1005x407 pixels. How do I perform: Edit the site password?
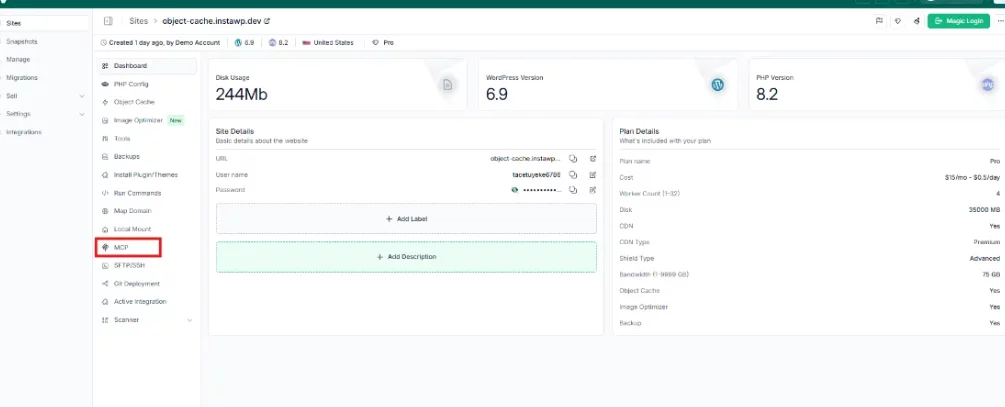pyautogui.click(x=593, y=190)
